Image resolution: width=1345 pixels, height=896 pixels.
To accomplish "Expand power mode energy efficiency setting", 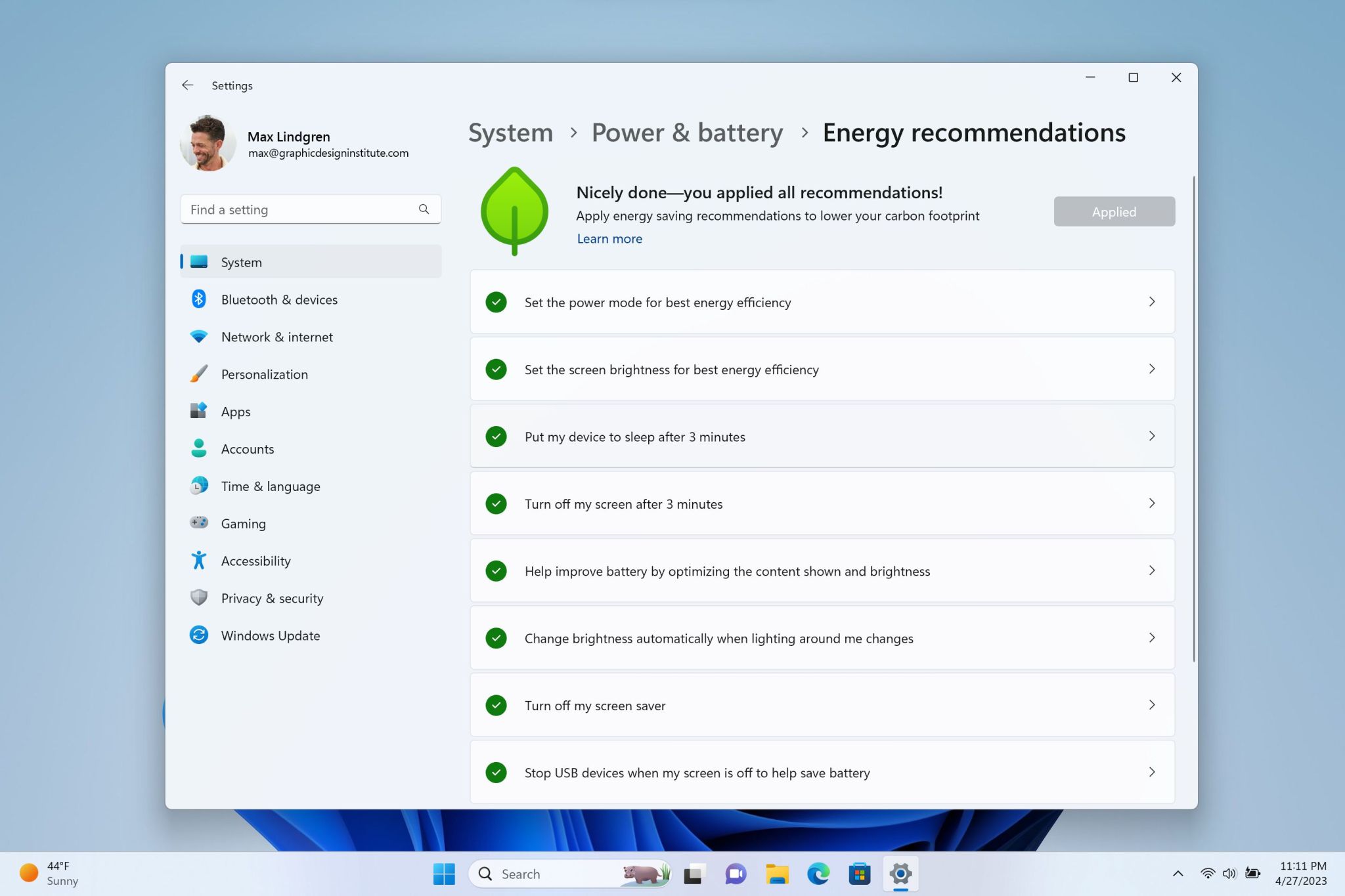I will (x=1151, y=301).
